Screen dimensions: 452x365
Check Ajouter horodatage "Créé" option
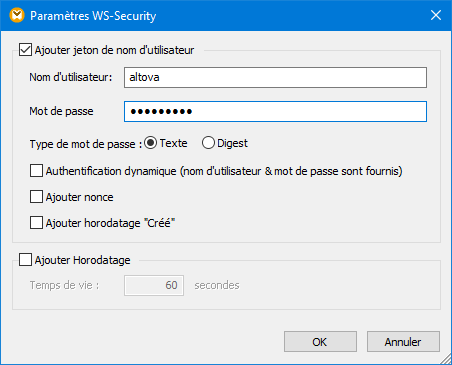click(36, 223)
